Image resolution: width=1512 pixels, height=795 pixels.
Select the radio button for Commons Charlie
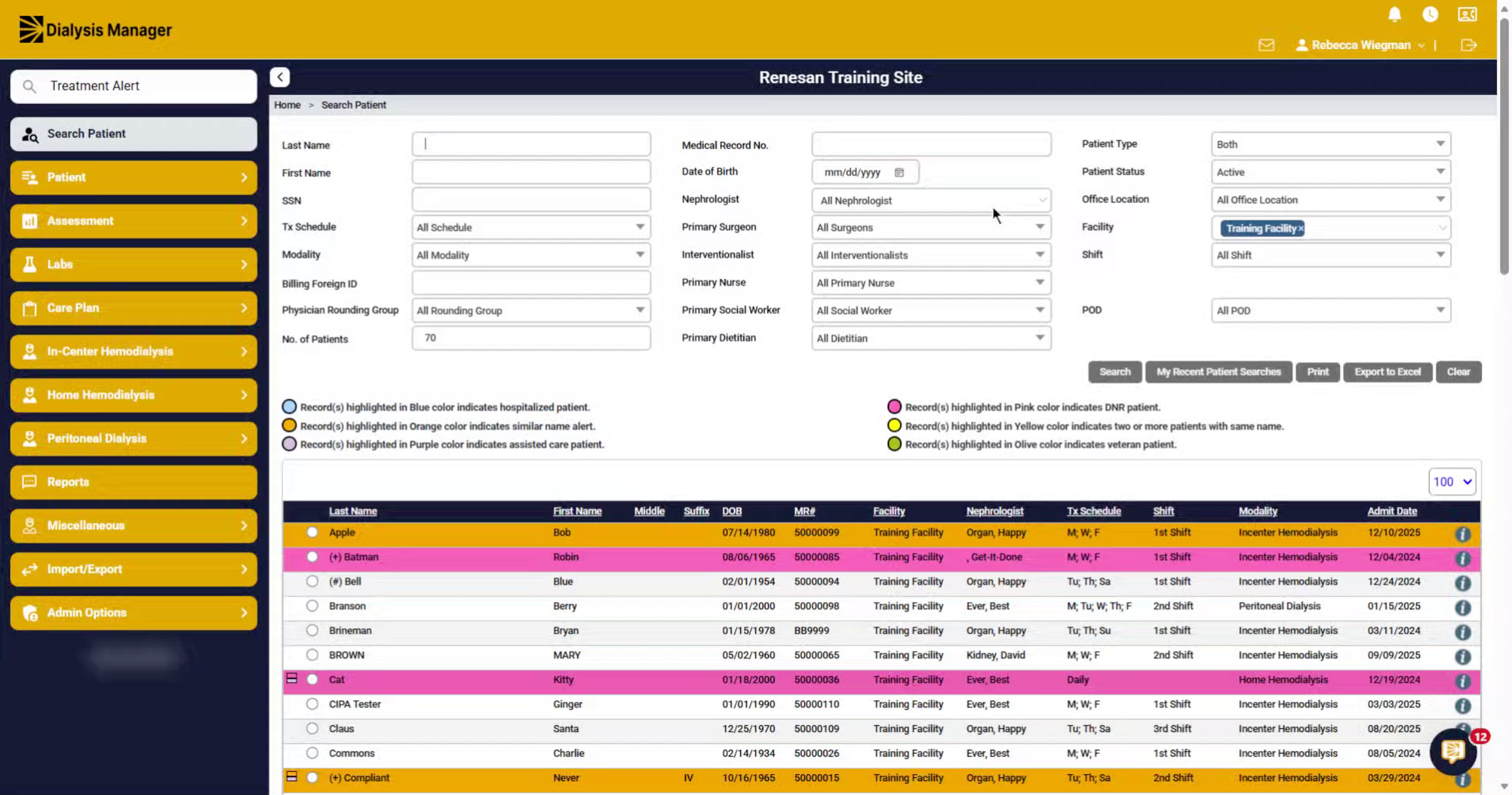point(312,753)
